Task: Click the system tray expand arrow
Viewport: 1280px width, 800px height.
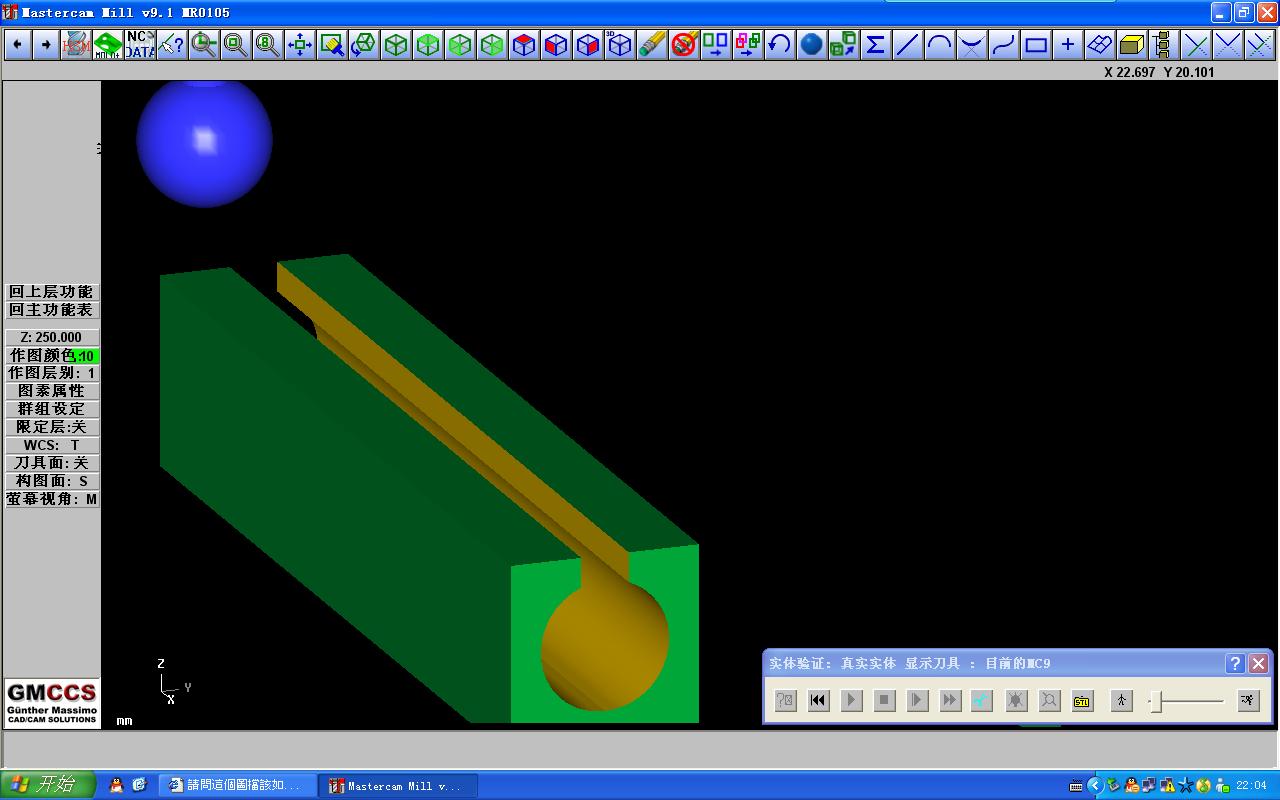Action: [1094, 785]
